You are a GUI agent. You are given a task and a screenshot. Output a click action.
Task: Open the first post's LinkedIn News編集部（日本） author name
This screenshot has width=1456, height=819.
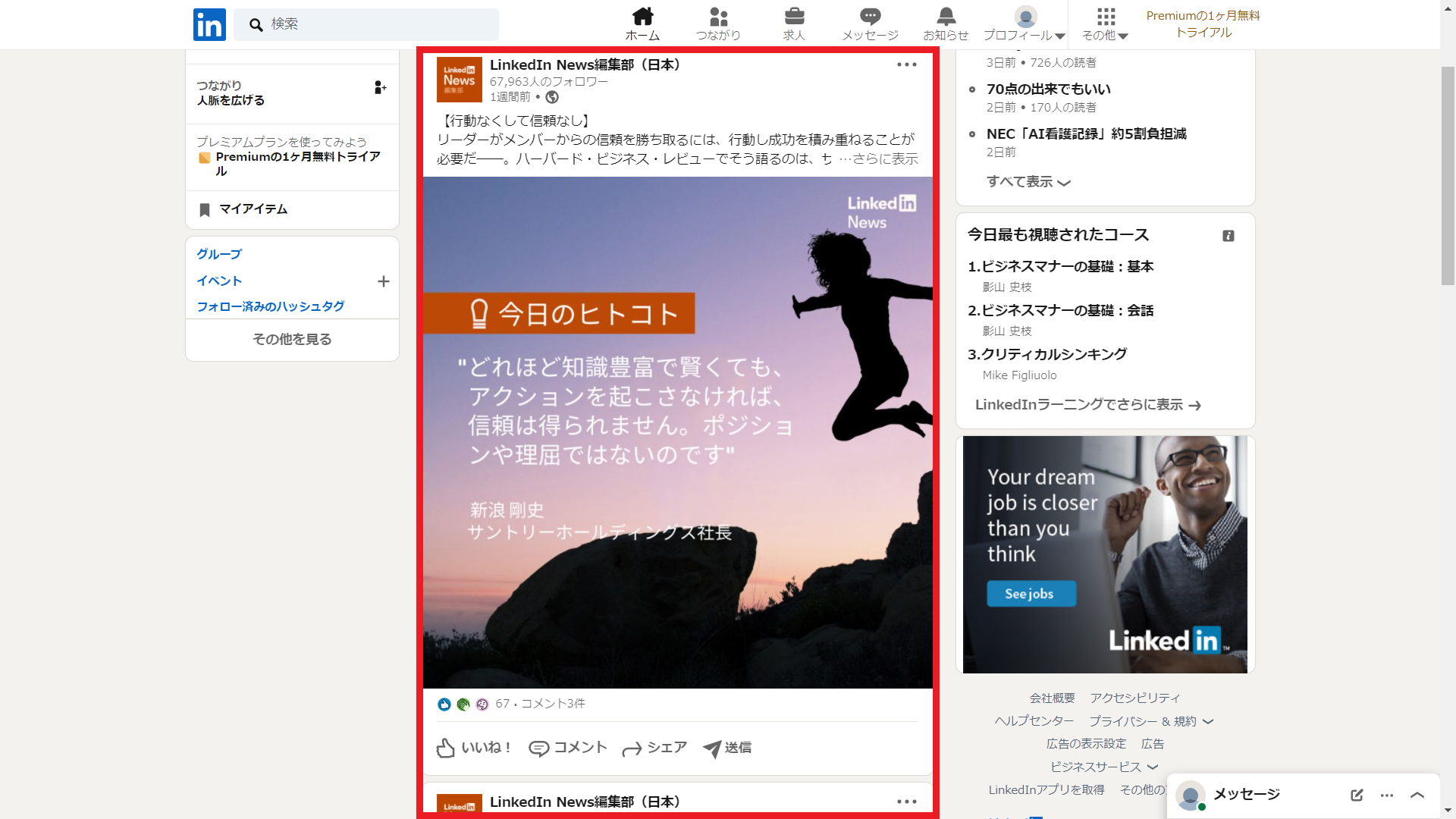[587, 65]
